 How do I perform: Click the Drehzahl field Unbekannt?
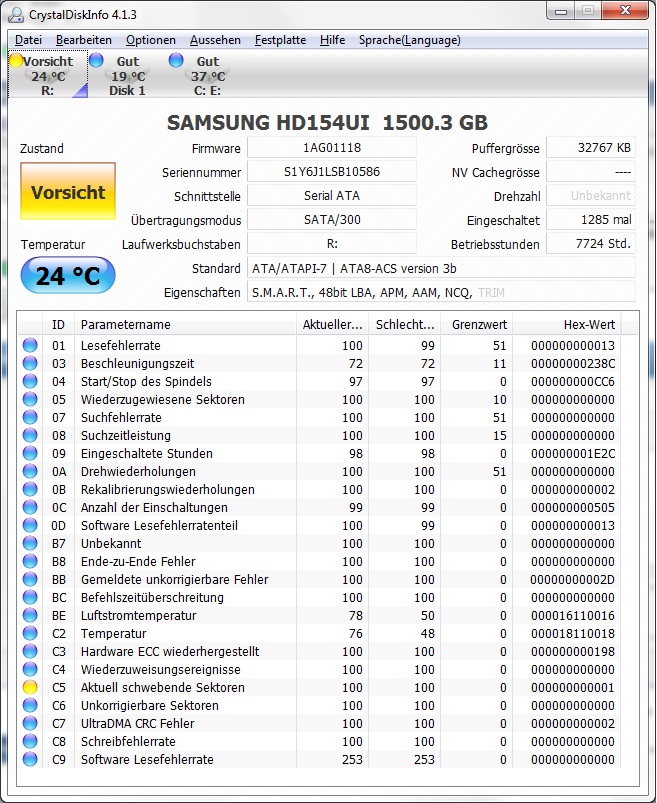click(x=591, y=196)
